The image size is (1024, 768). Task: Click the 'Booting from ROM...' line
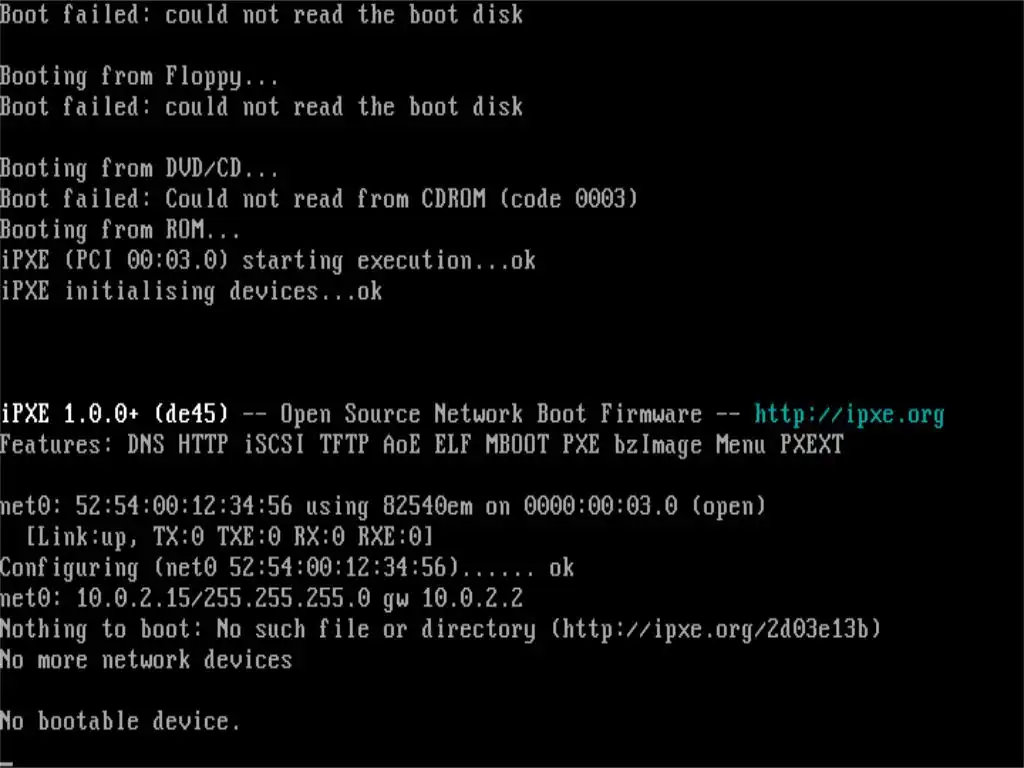coord(120,230)
